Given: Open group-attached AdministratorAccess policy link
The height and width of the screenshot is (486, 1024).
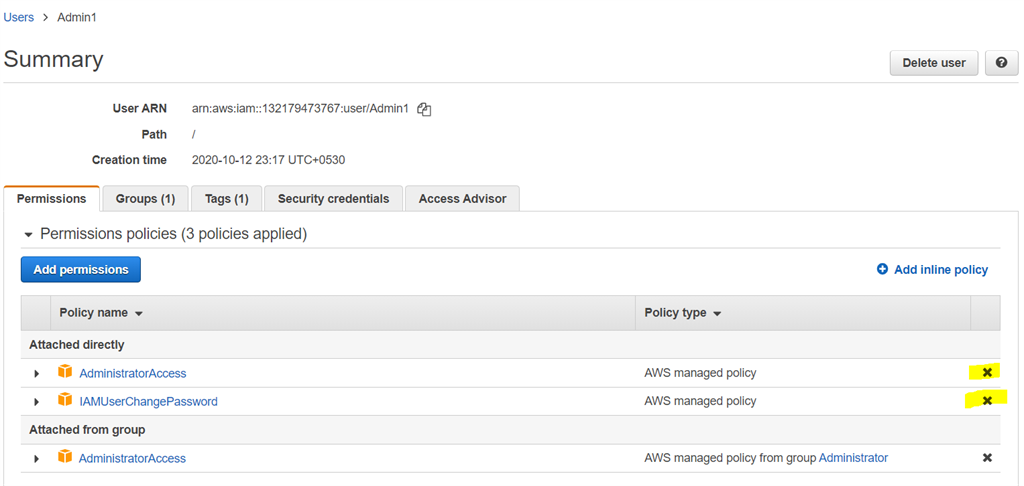Looking at the screenshot, I should (133, 459).
